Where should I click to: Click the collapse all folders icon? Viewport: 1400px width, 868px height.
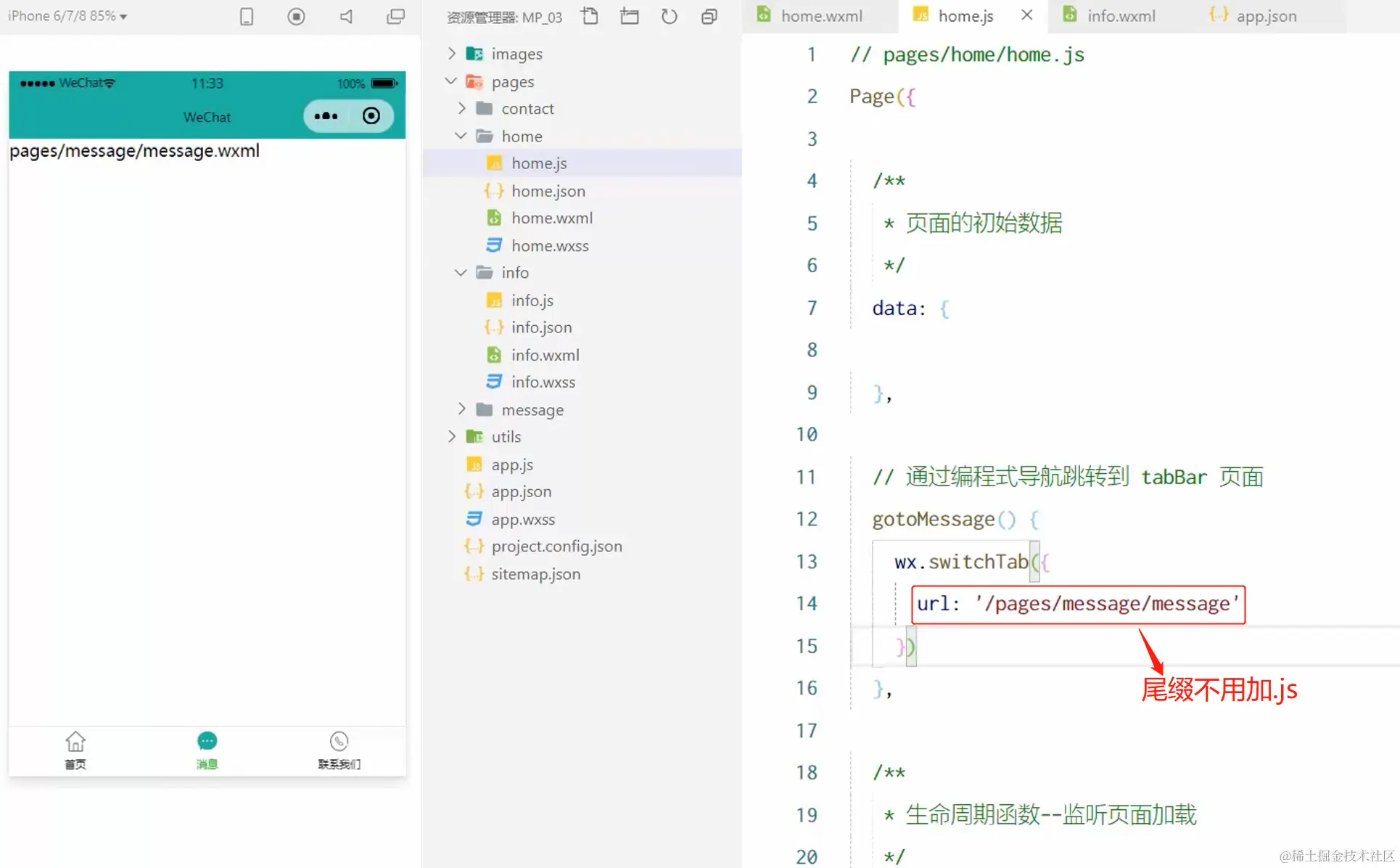[x=709, y=16]
